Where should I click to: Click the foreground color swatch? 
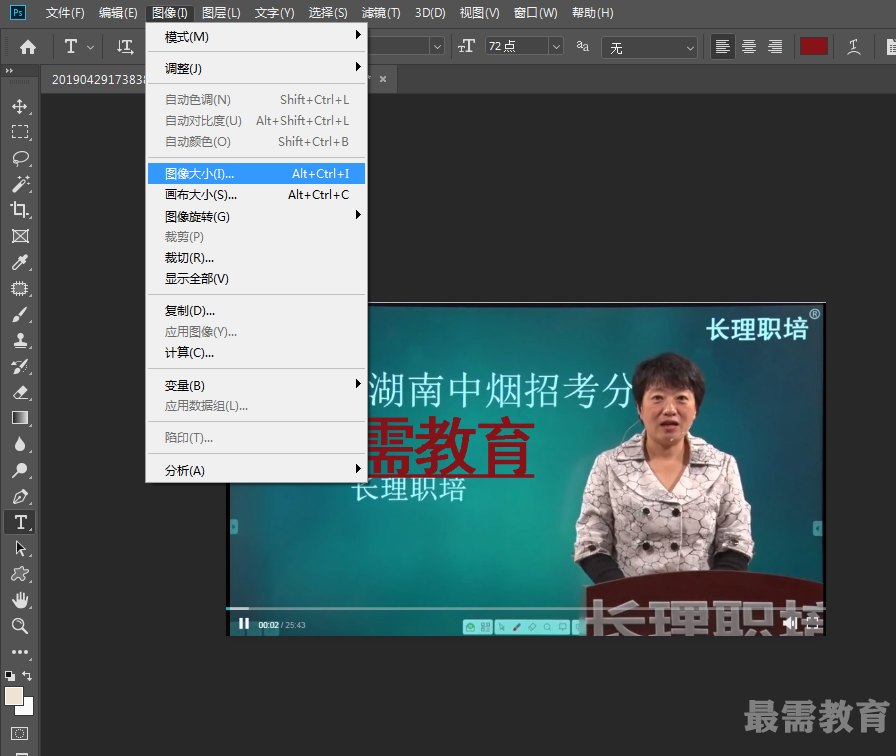(x=14, y=696)
